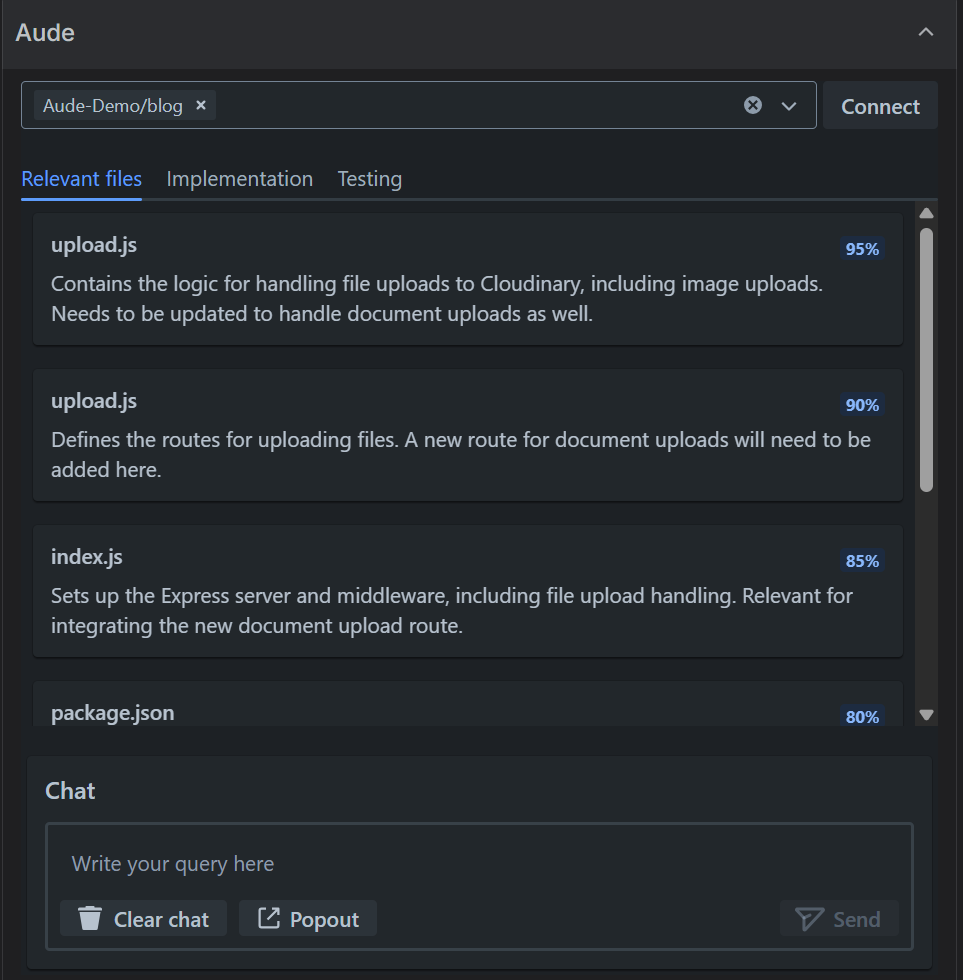
Task: Select the package.json file card
Action: coord(467,706)
